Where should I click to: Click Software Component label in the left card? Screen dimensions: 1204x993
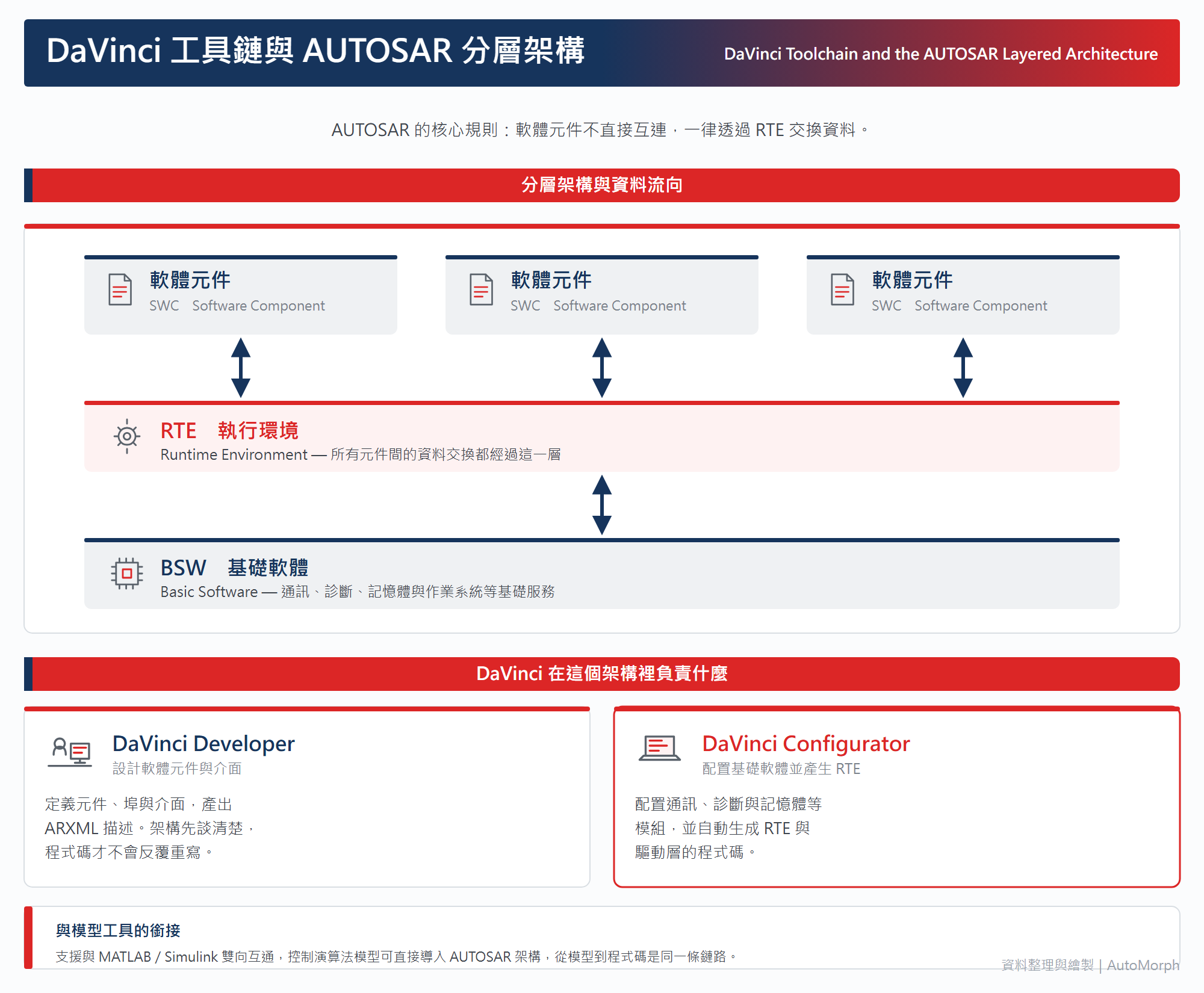(258, 306)
